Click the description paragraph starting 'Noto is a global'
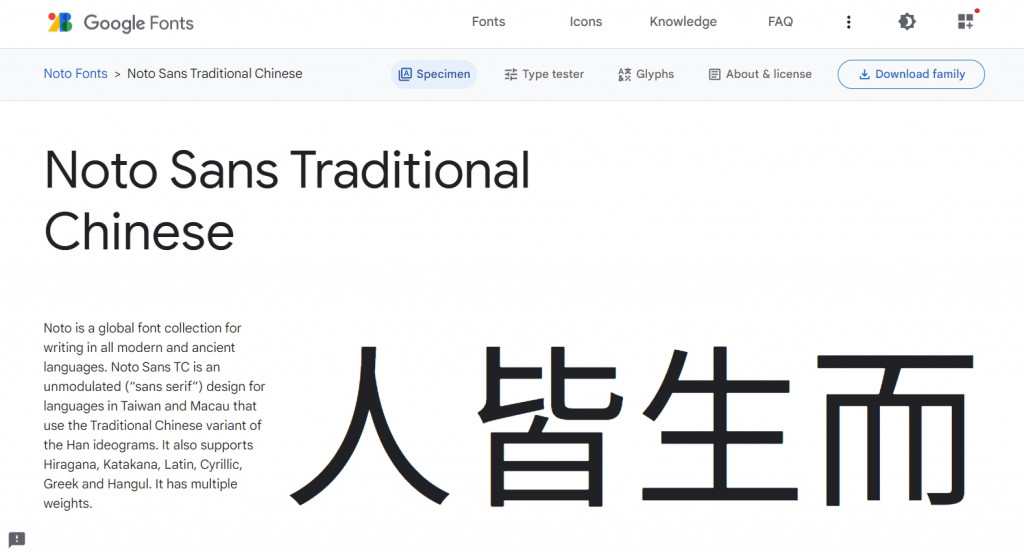 154,415
